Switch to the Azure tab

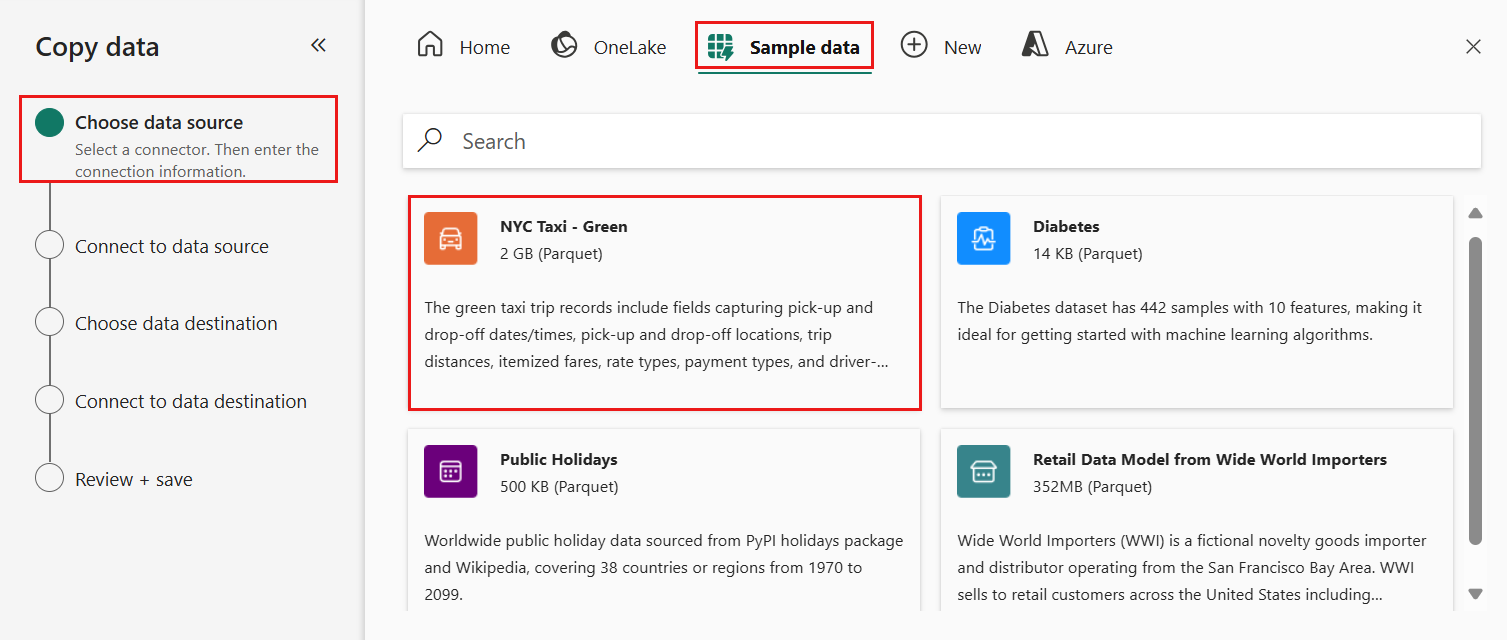1067,47
